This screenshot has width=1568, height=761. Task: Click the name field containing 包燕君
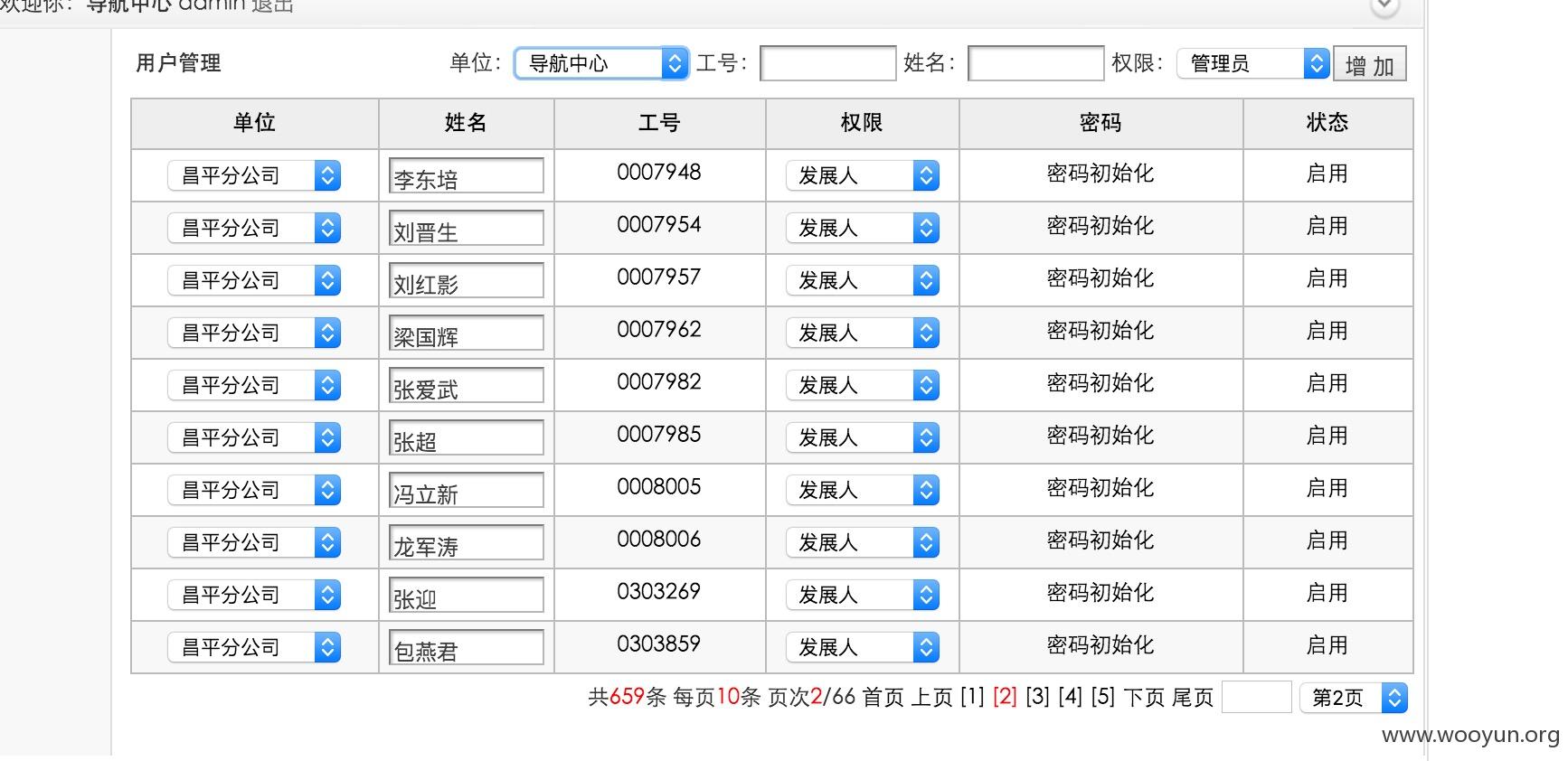pos(467,648)
